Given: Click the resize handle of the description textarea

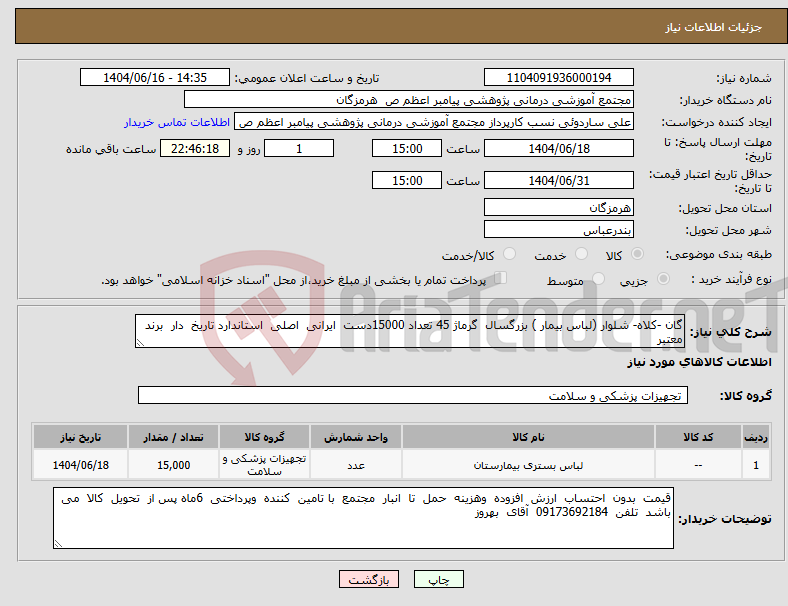Looking at the screenshot, I should 140,343.
